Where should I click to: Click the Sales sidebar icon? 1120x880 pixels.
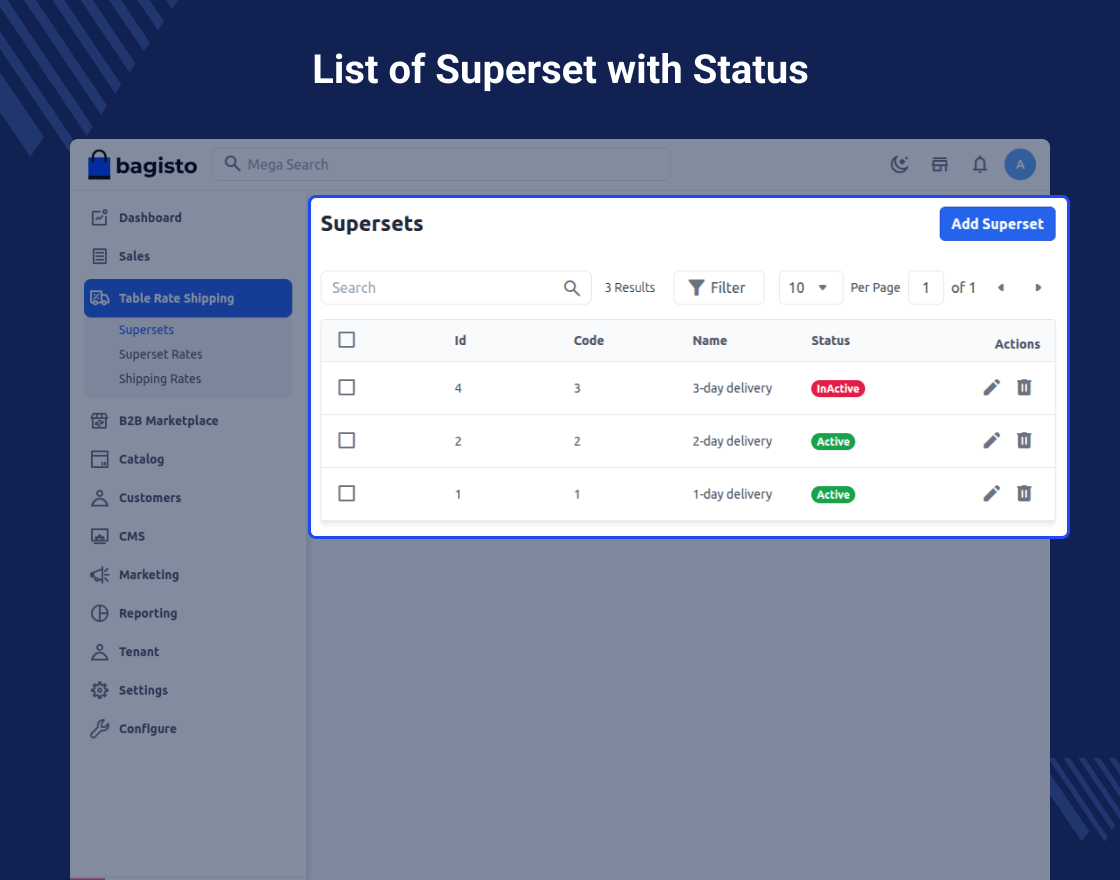coord(99,256)
